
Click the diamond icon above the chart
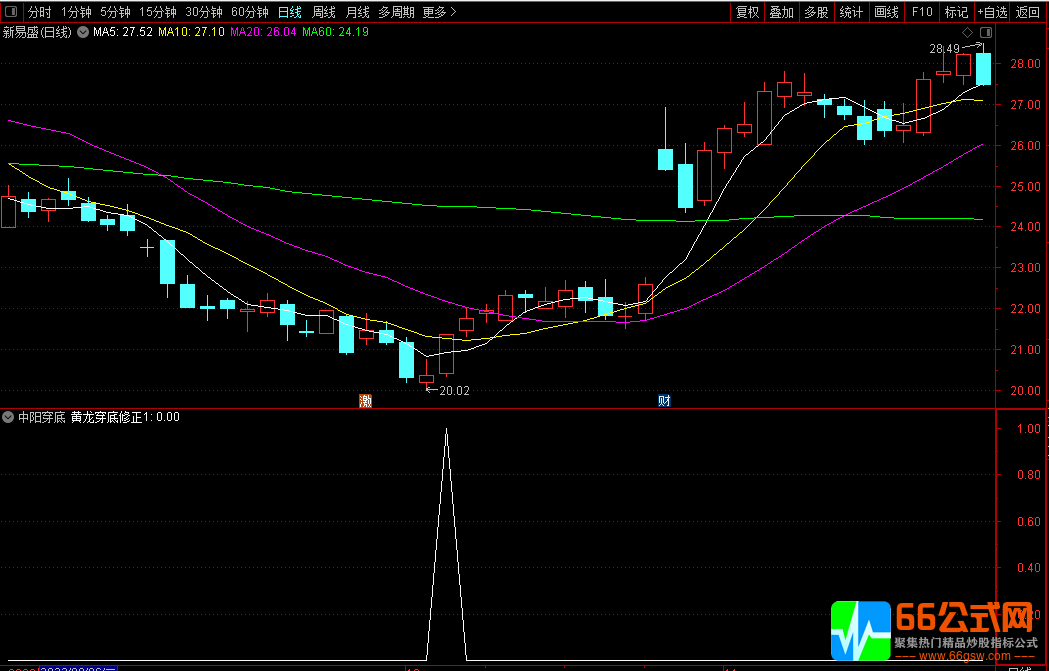[x=967, y=32]
